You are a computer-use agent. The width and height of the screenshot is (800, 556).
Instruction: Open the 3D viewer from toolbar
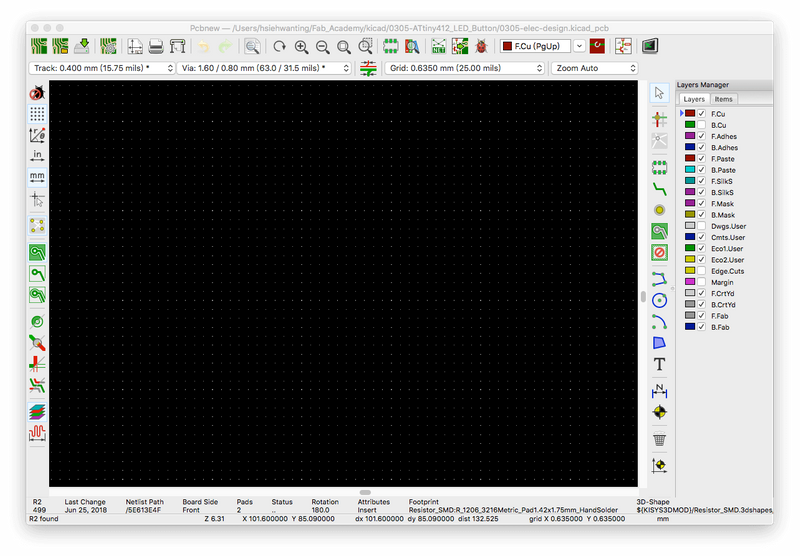tap(650, 46)
